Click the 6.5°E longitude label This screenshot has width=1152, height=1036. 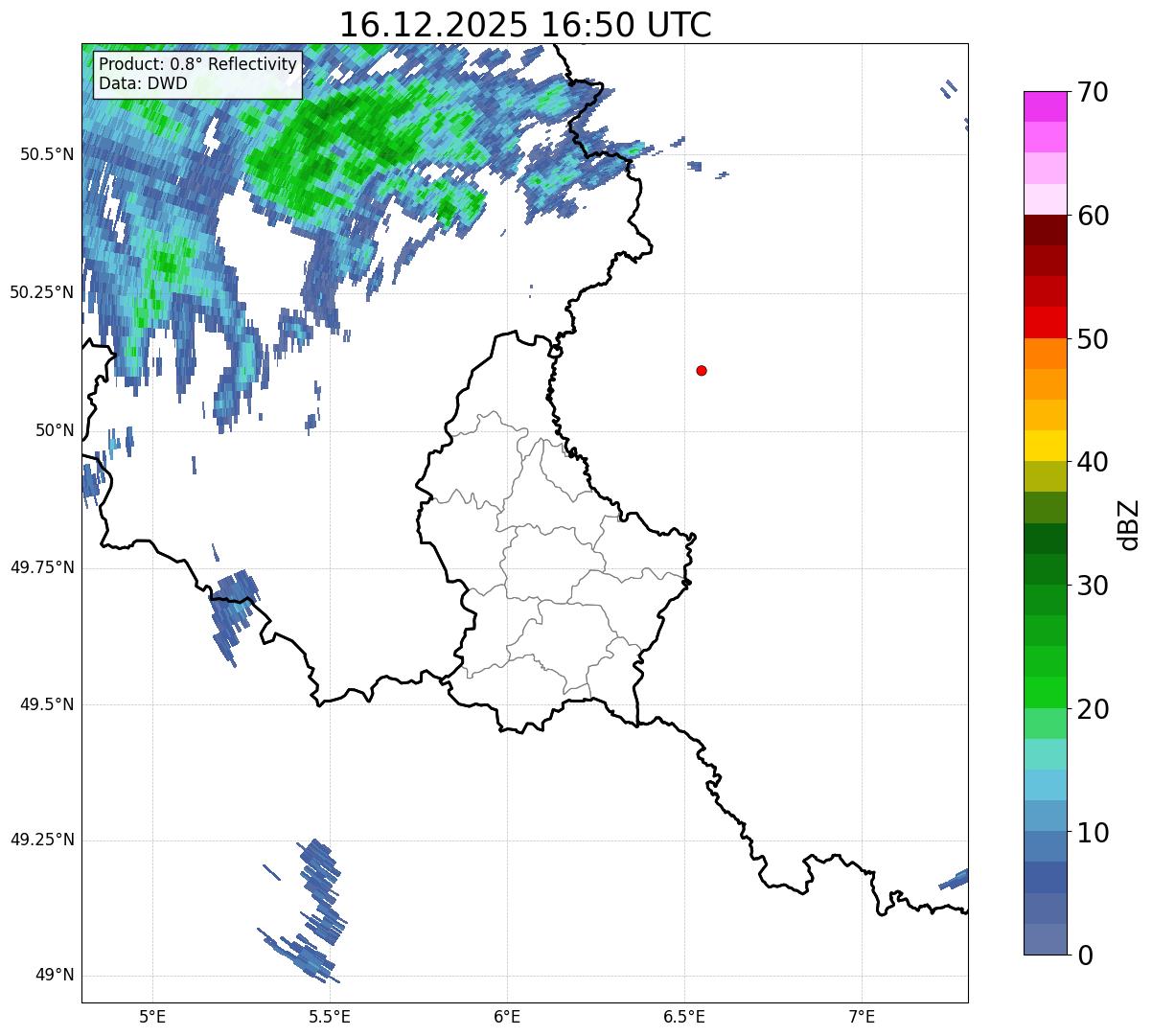(x=684, y=1016)
